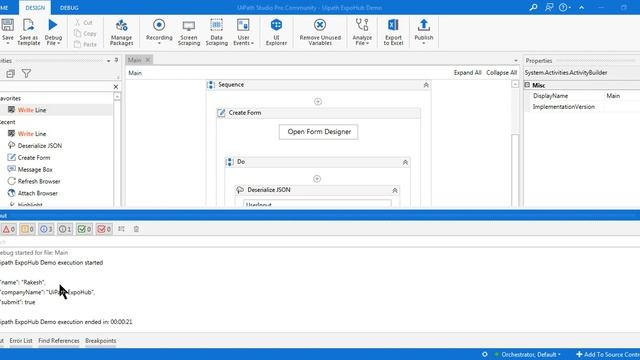Screen dimensions: 640x360
Task: Clear output log with trash icon
Action: click(x=136, y=229)
